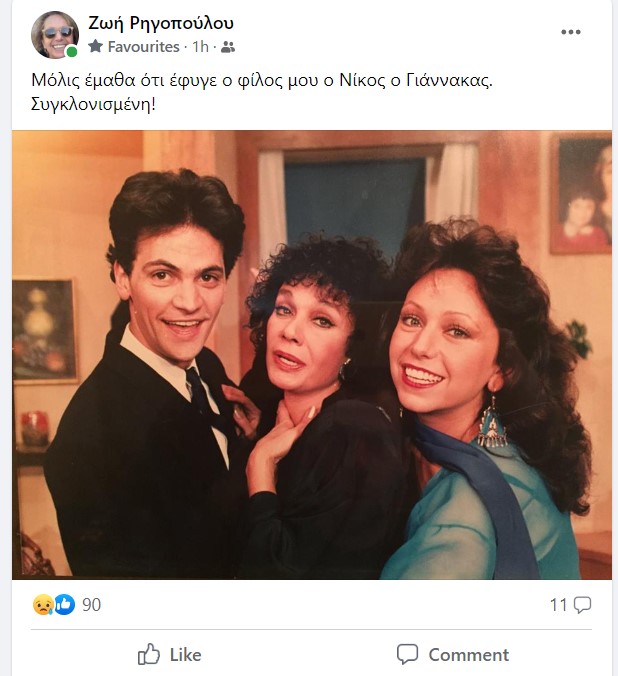The height and width of the screenshot is (676, 618).
Task: Open the attached vintage photo
Action: point(311,355)
